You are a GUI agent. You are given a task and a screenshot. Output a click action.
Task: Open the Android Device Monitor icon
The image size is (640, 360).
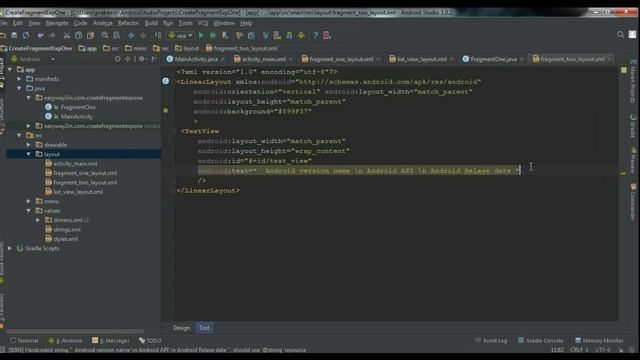pos(301,36)
